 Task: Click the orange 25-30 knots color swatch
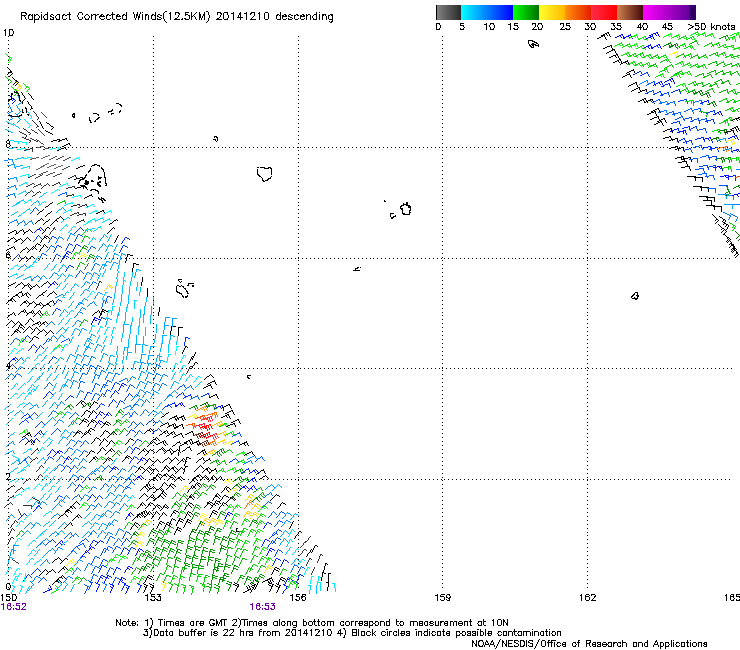pyautogui.click(x=578, y=12)
